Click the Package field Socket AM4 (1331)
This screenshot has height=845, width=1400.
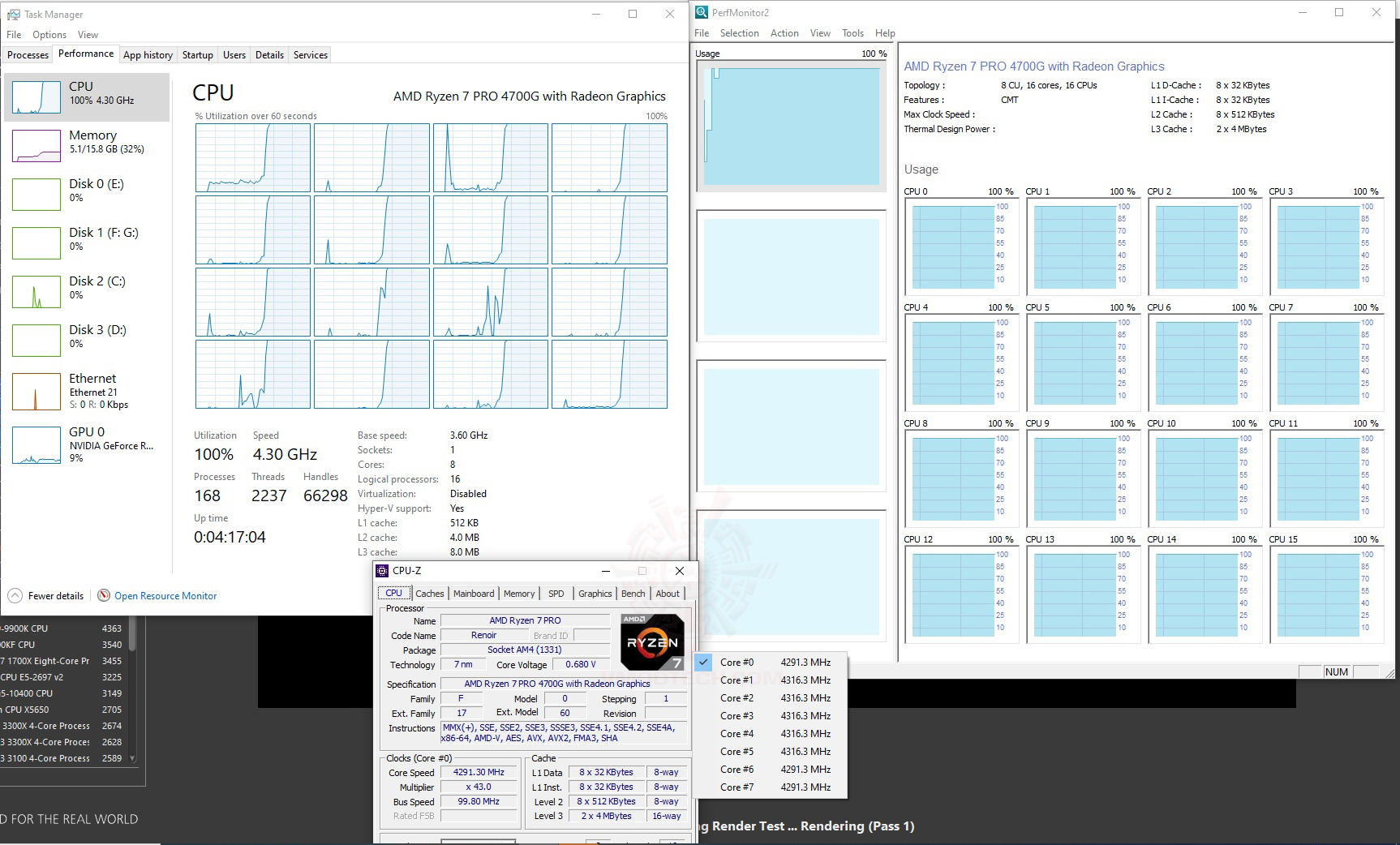tap(525, 650)
